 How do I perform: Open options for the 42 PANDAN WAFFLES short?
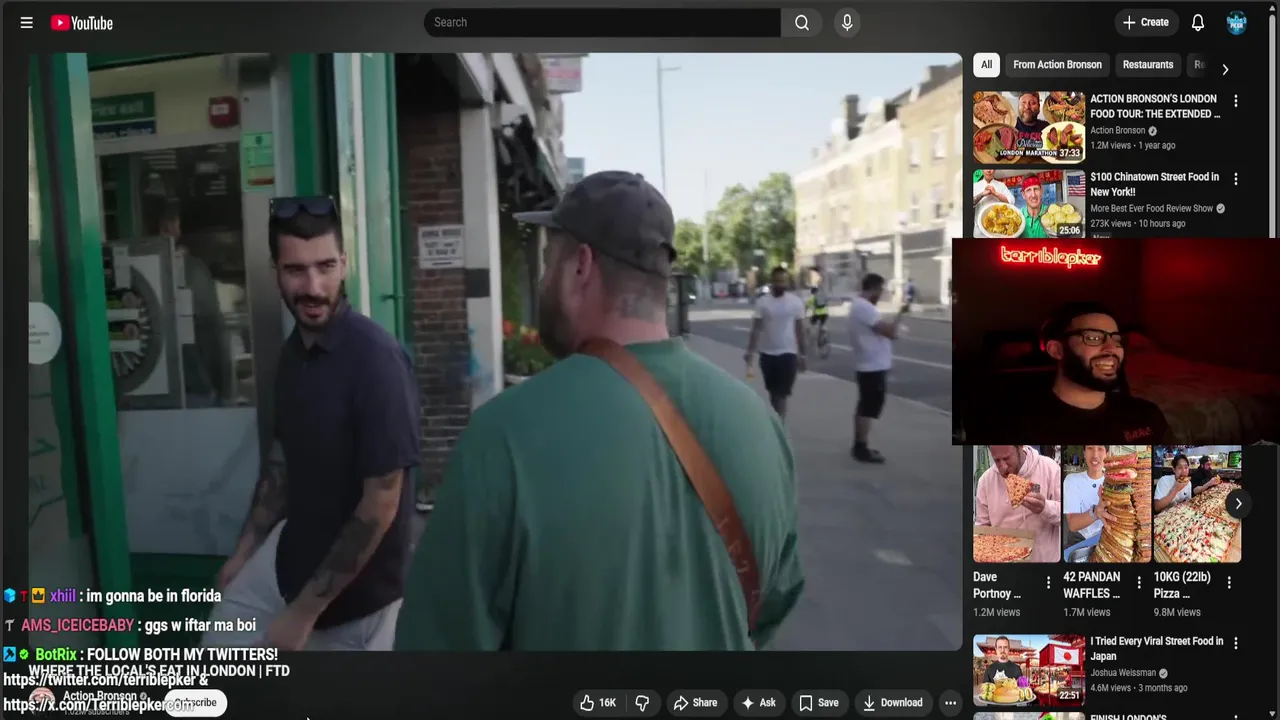[x=1138, y=582]
